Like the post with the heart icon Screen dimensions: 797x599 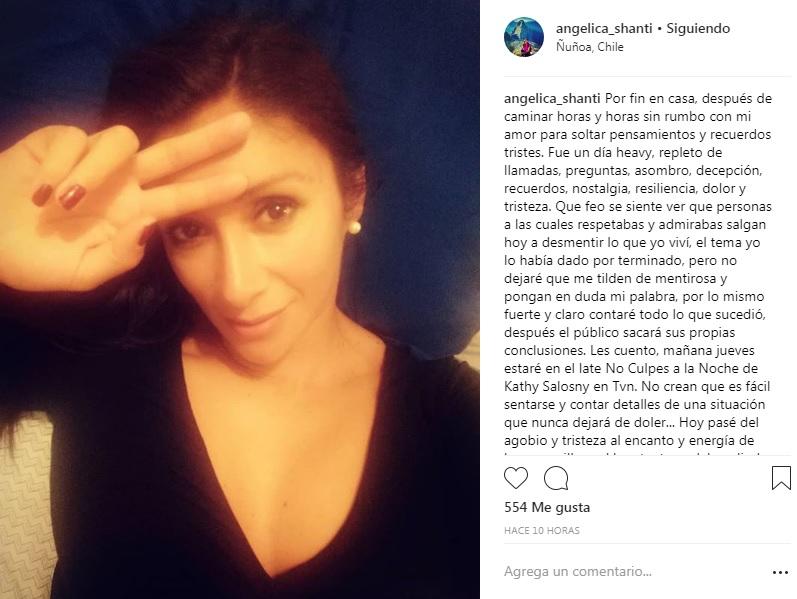pos(516,478)
